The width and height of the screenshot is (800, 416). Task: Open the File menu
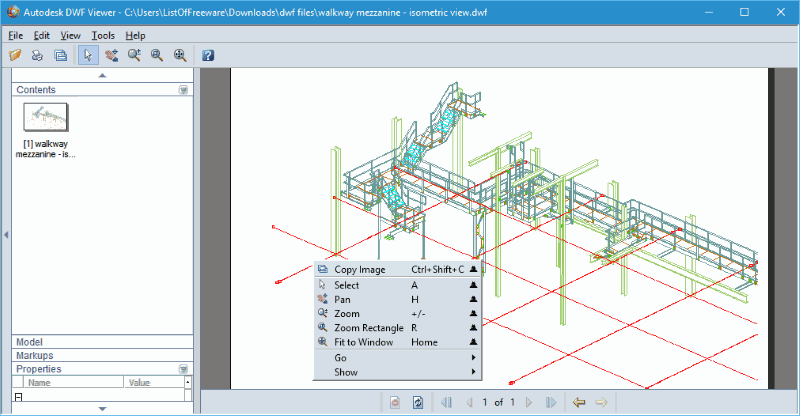click(16, 35)
